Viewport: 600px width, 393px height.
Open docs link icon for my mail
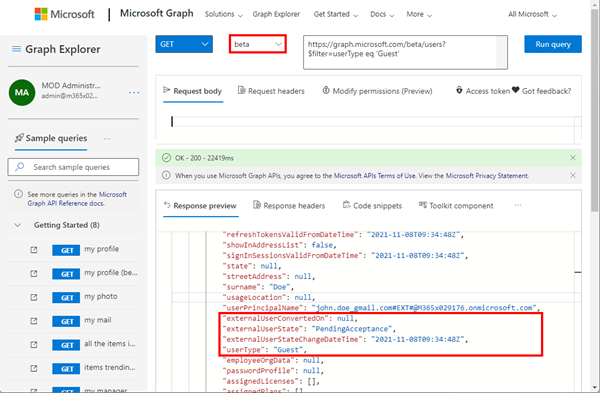(x=34, y=321)
